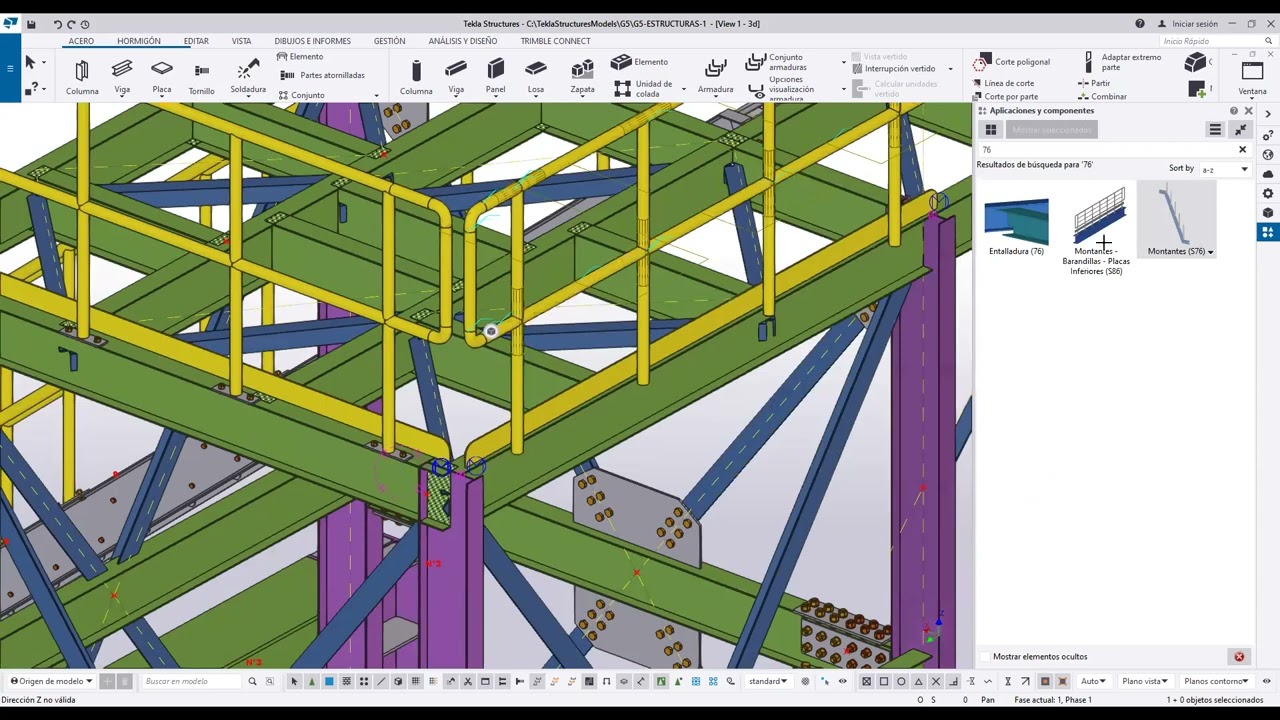
Task: Click the search magnifier next to Buscar en modelo
Action: coord(252,681)
